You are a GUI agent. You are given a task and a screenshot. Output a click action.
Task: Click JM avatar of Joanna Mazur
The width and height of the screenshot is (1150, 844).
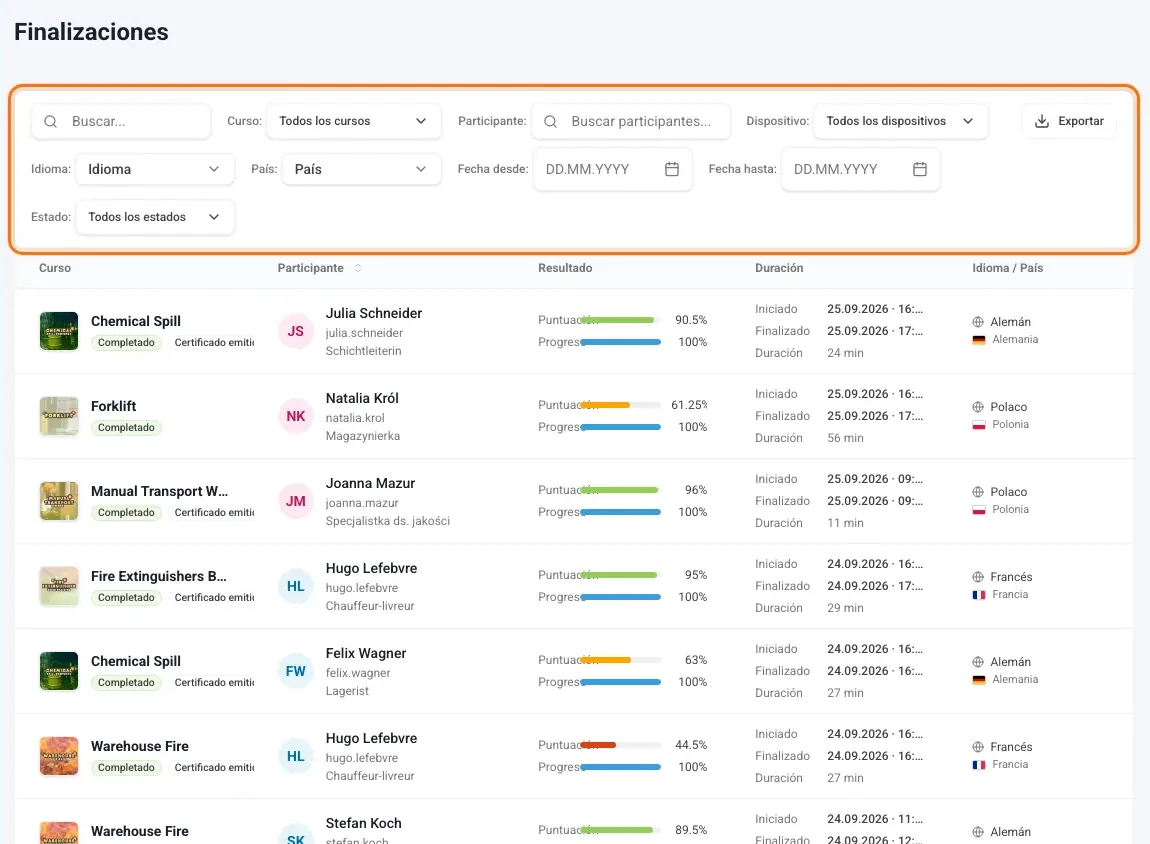click(x=296, y=502)
